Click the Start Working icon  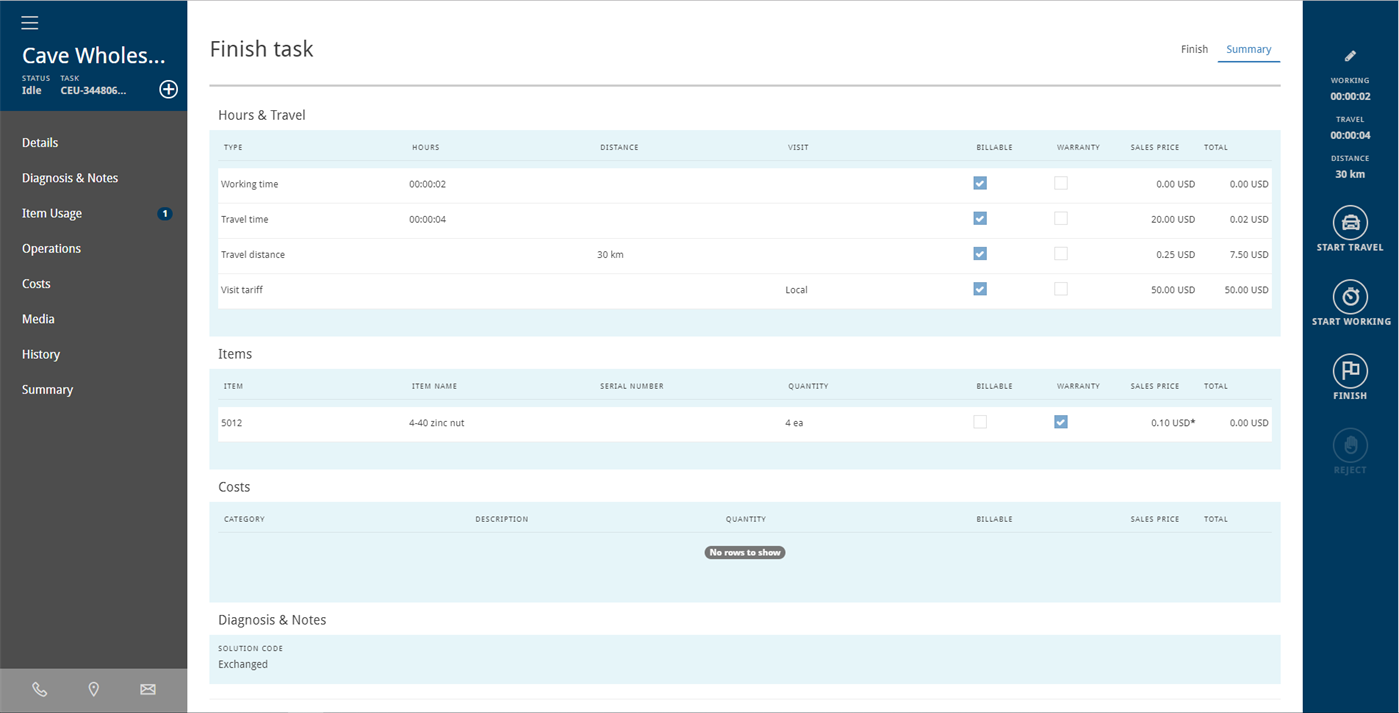coord(1350,297)
